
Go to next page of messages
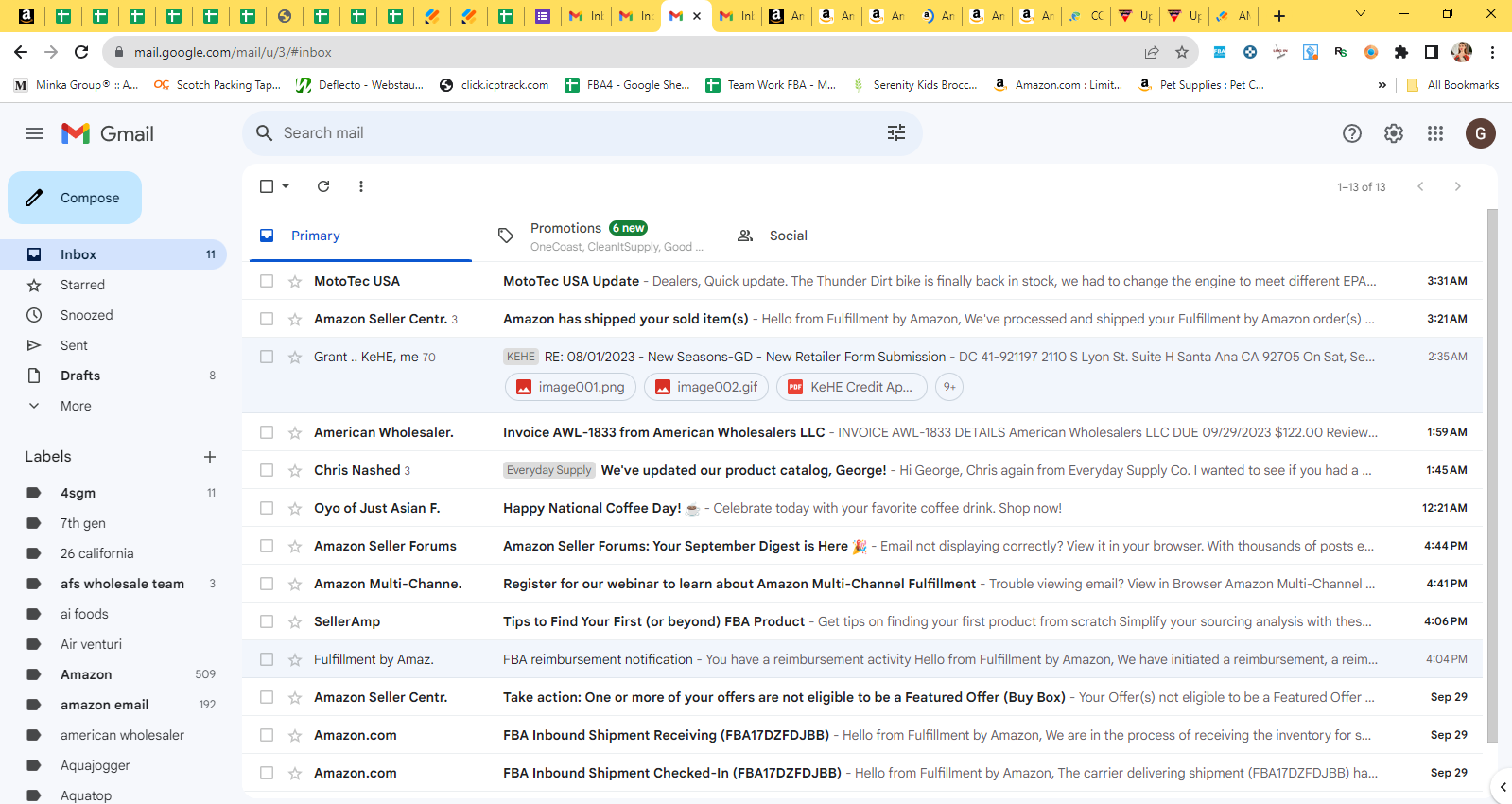coord(1458,186)
